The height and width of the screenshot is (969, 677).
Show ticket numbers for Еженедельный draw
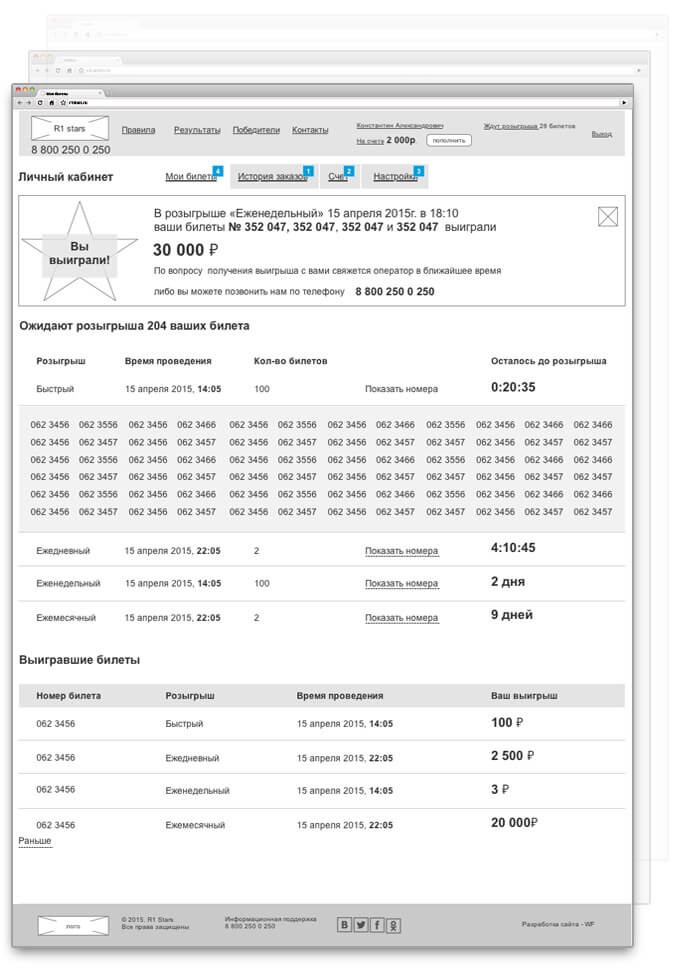[x=401, y=583]
